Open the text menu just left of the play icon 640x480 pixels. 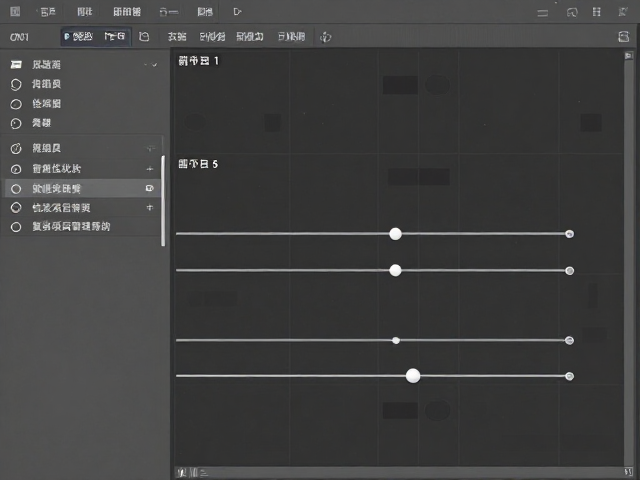click(205, 12)
